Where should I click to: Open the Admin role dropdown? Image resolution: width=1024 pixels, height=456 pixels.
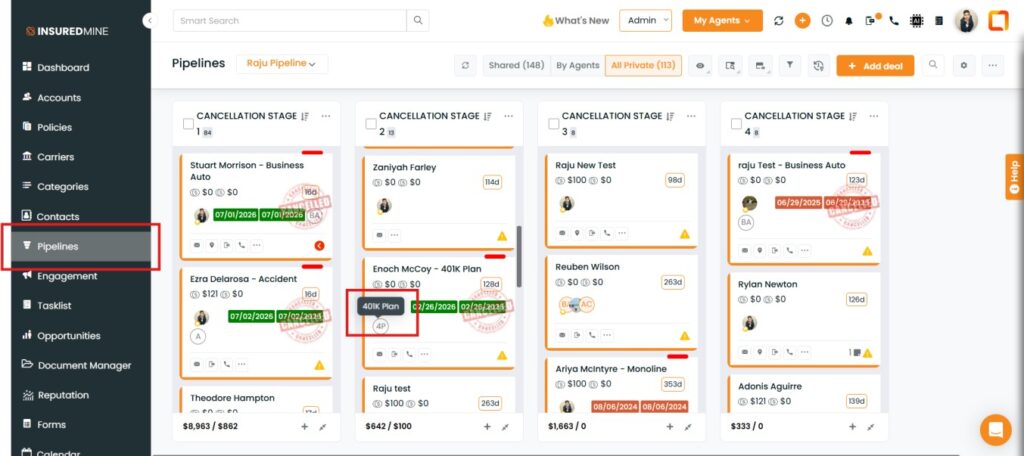[x=645, y=20]
